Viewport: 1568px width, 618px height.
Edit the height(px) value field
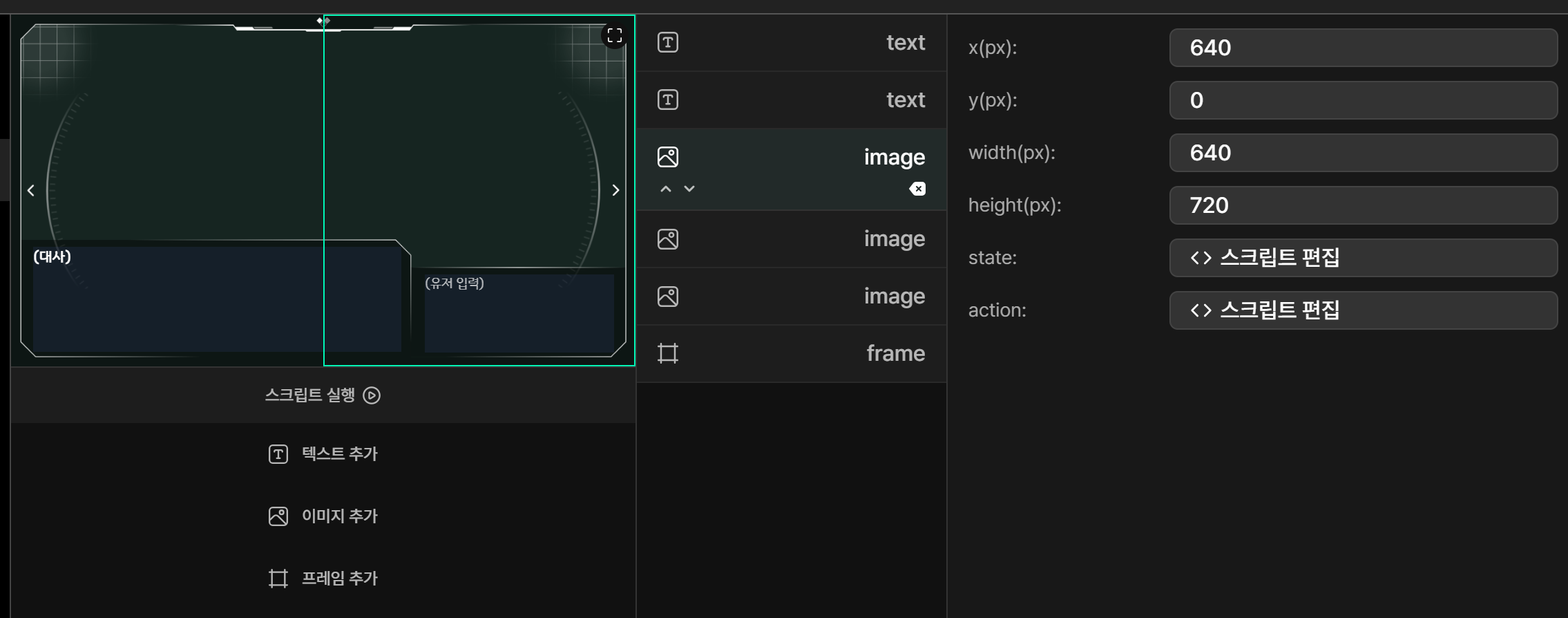1362,205
